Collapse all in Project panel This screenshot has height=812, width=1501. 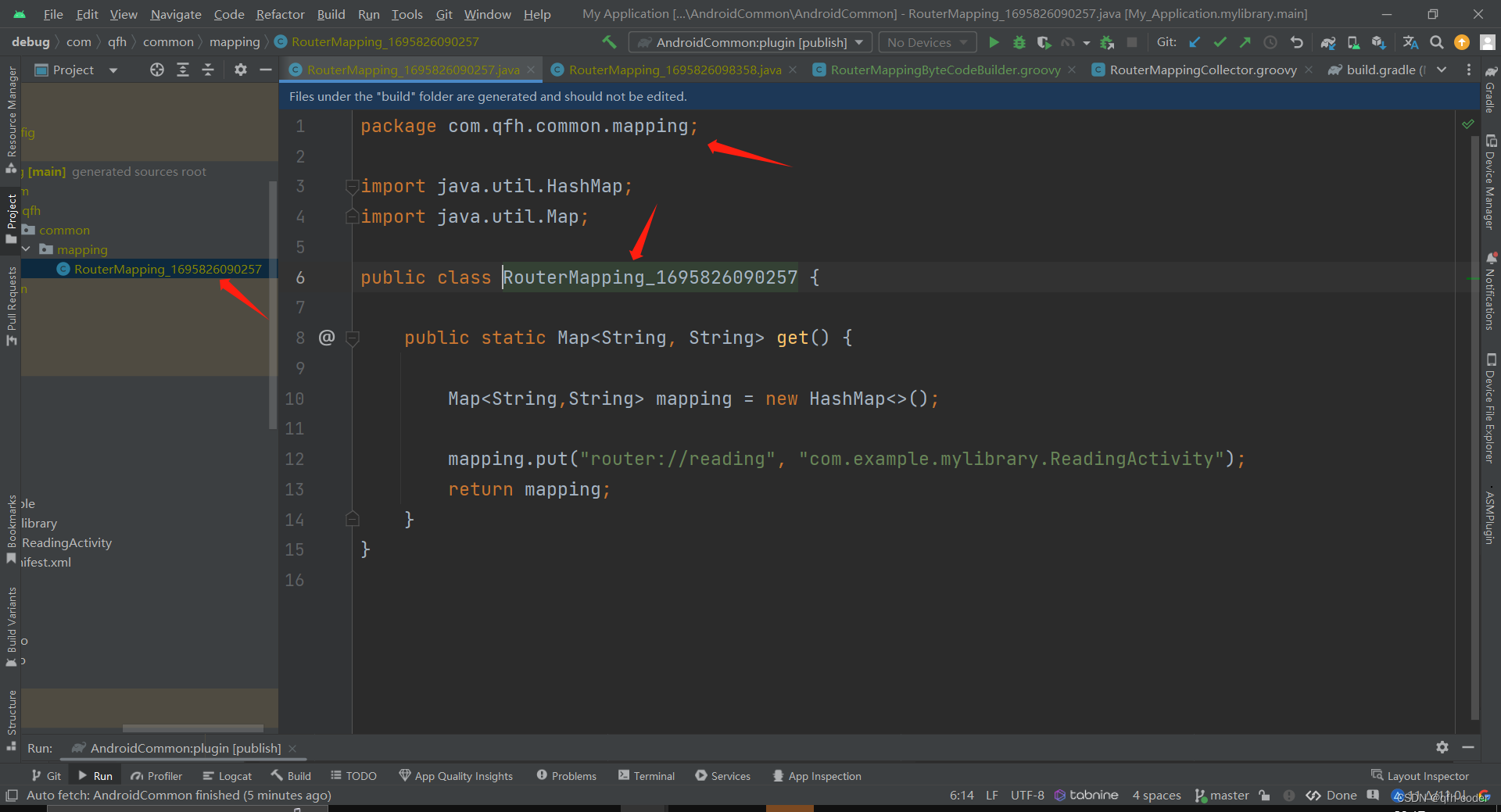[x=208, y=70]
